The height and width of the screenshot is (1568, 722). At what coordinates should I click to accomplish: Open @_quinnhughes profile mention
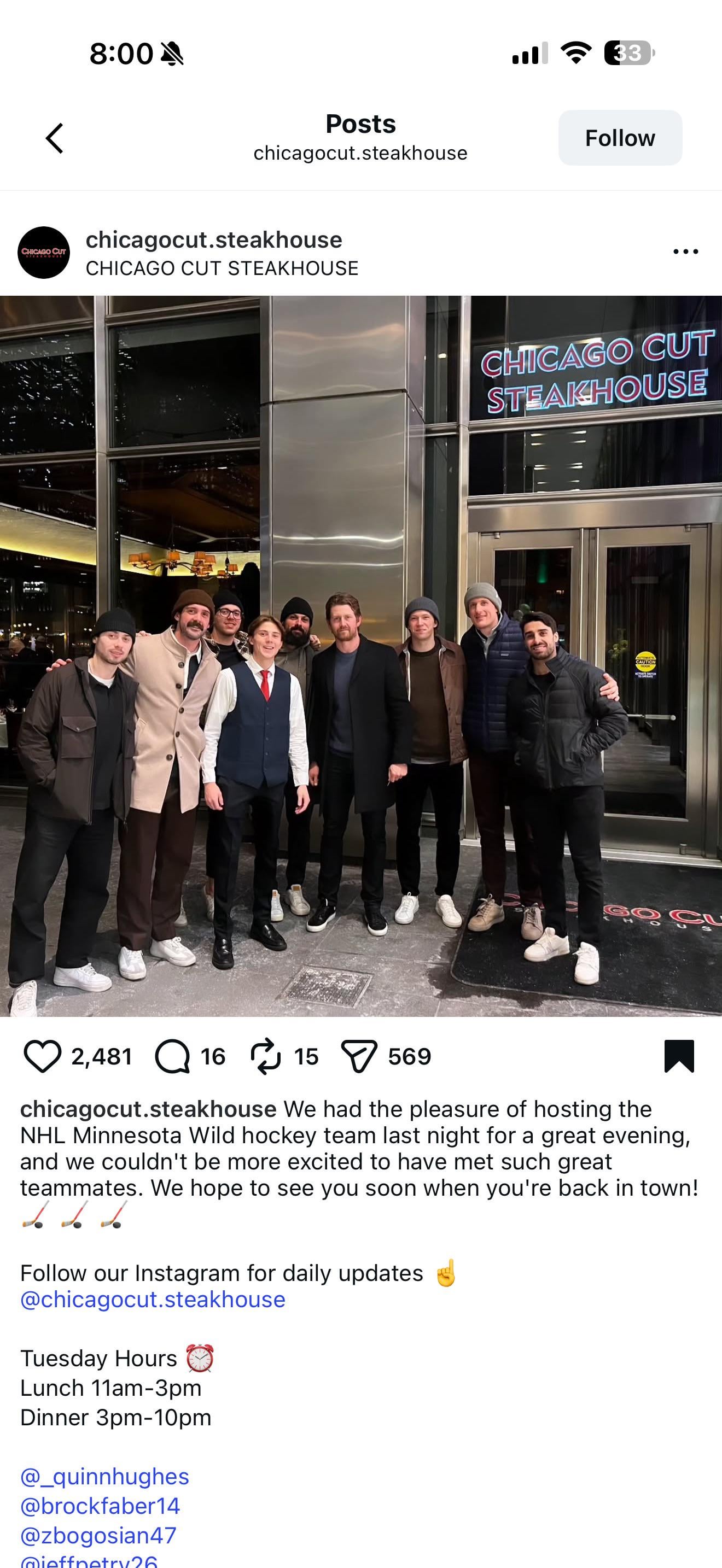click(x=104, y=1476)
